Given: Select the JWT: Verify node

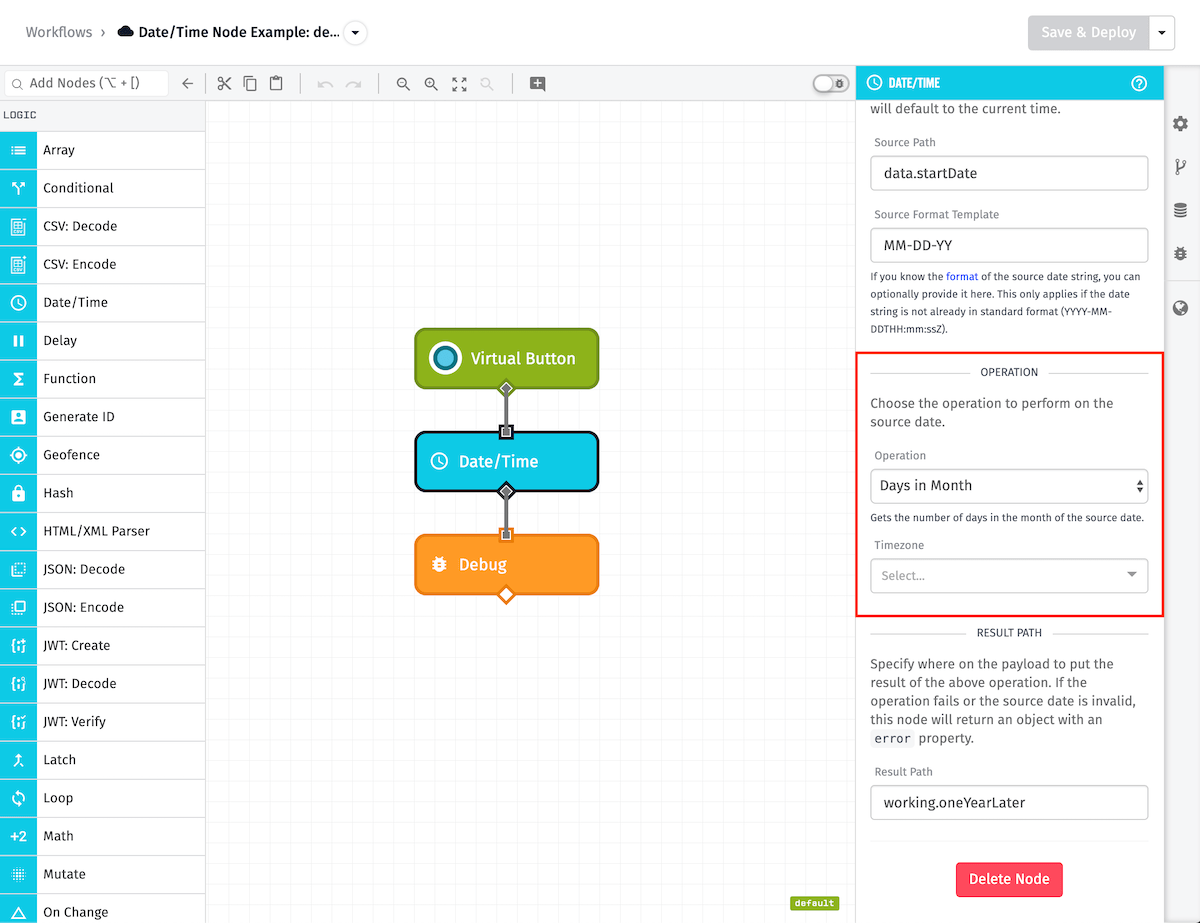Looking at the screenshot, I should click(102, 722).
